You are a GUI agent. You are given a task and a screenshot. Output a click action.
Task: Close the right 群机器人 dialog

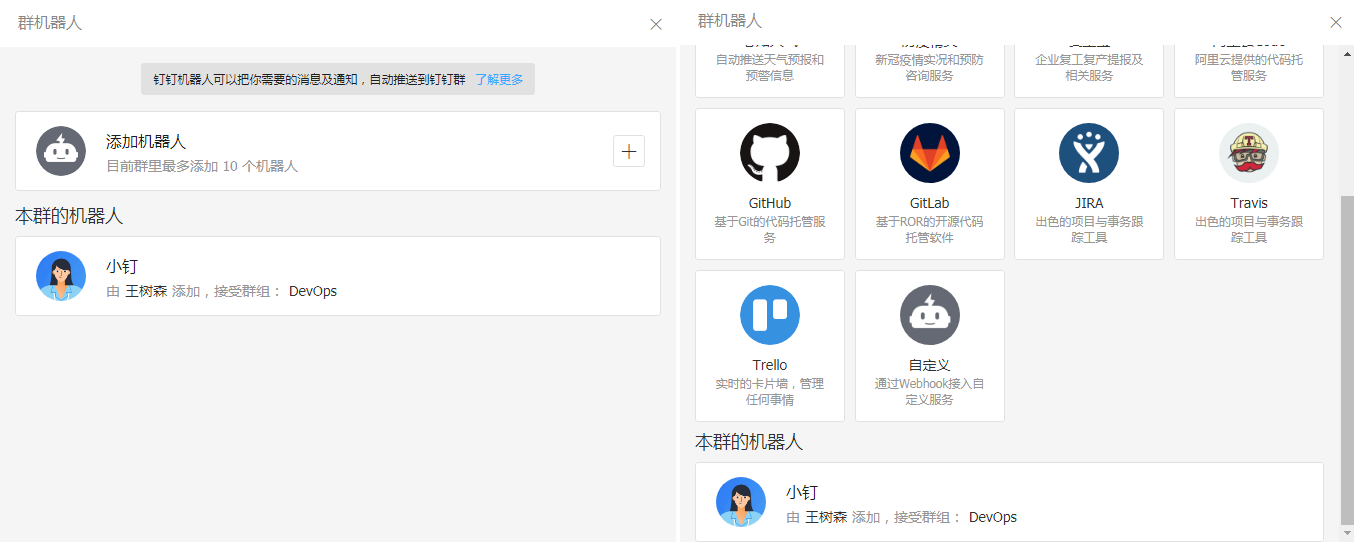pos(1336,22)
